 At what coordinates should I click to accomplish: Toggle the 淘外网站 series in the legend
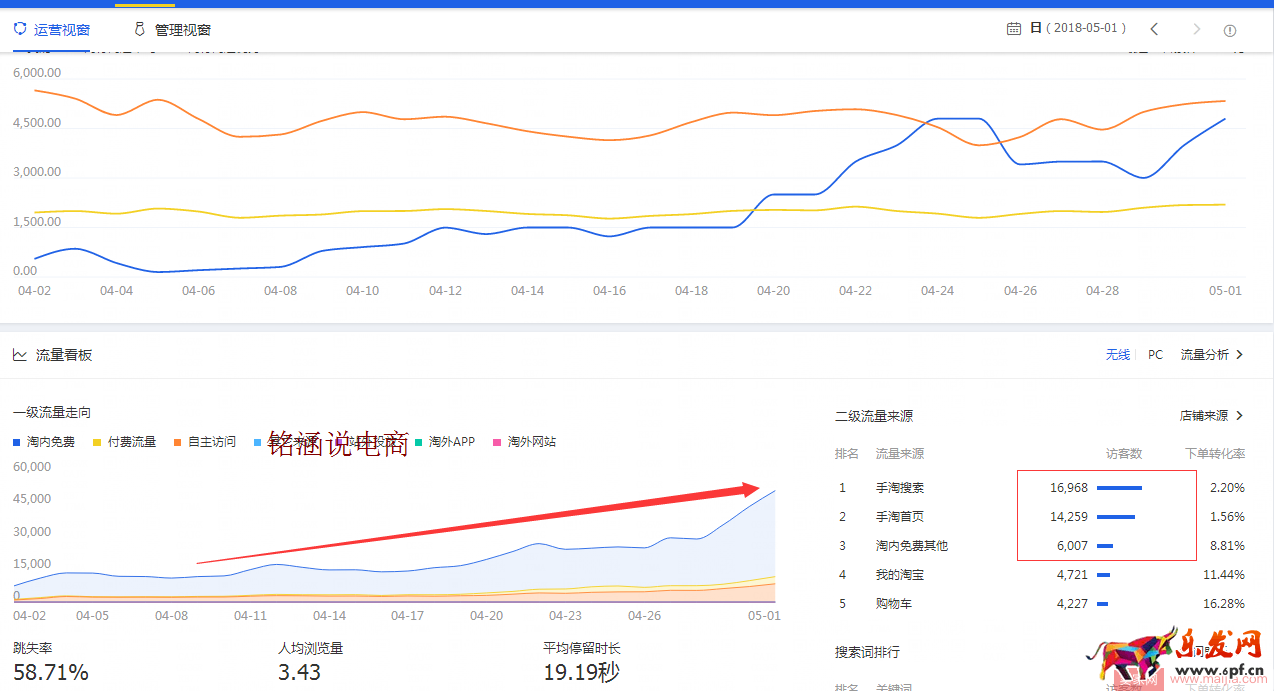pyautogui.click(x=530, y=441)
